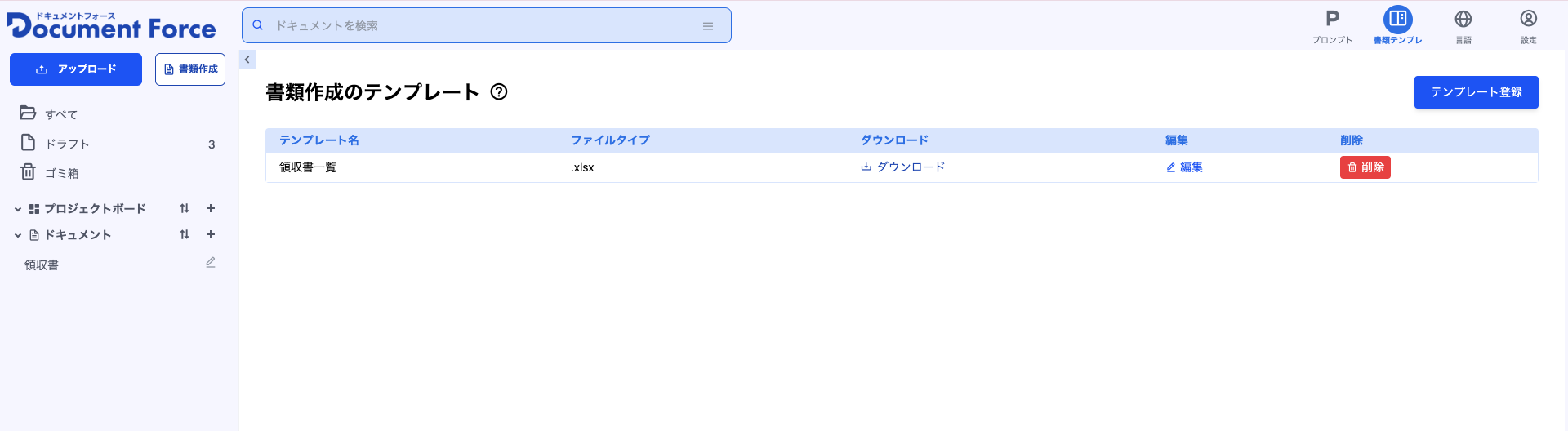The height and width of the screenshot is (431, 1568).
Task: Click the search filter lines icon
Action: (x=708, y=26)
